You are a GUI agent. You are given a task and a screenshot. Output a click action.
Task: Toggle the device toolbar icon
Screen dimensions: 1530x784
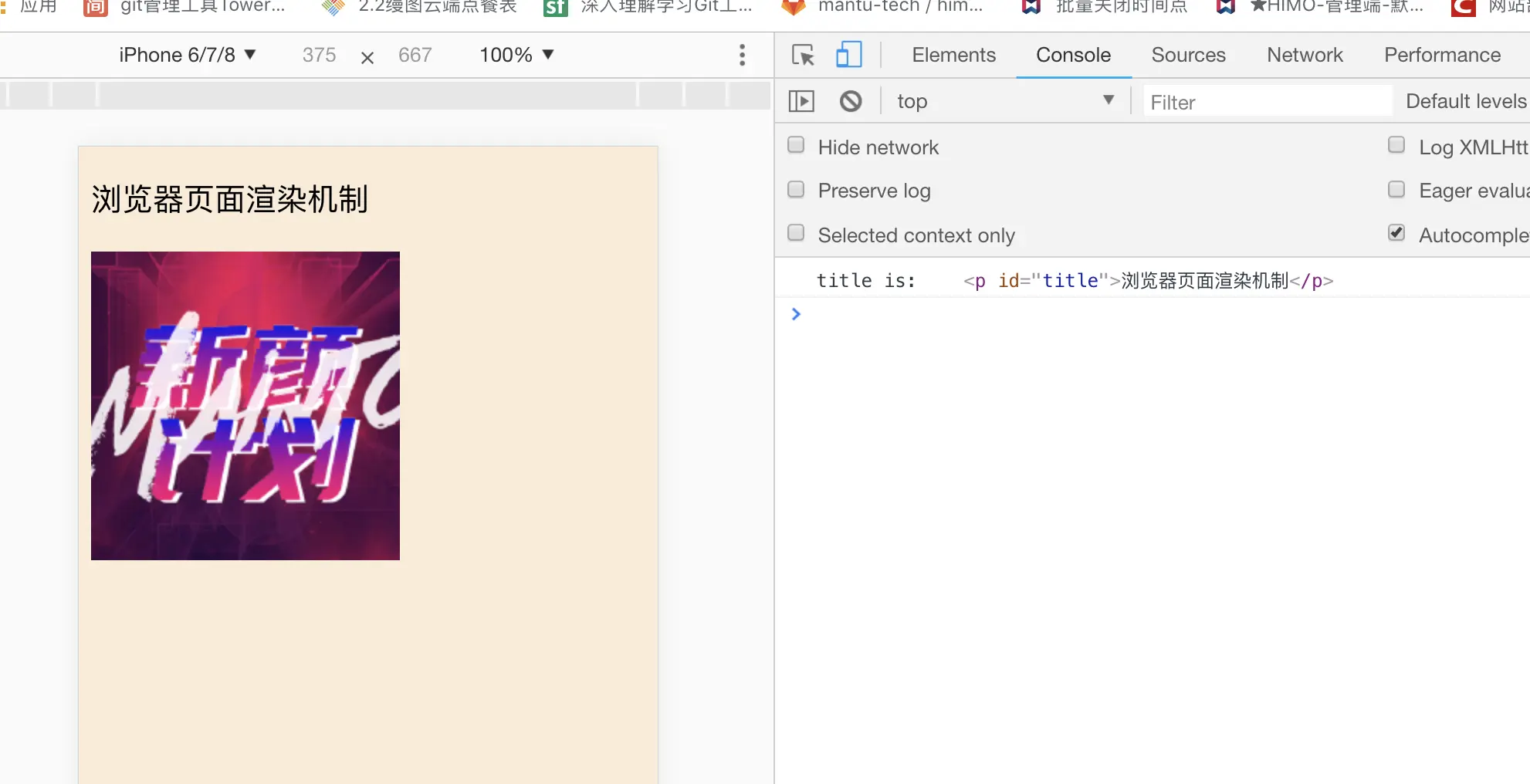(848, 55)
